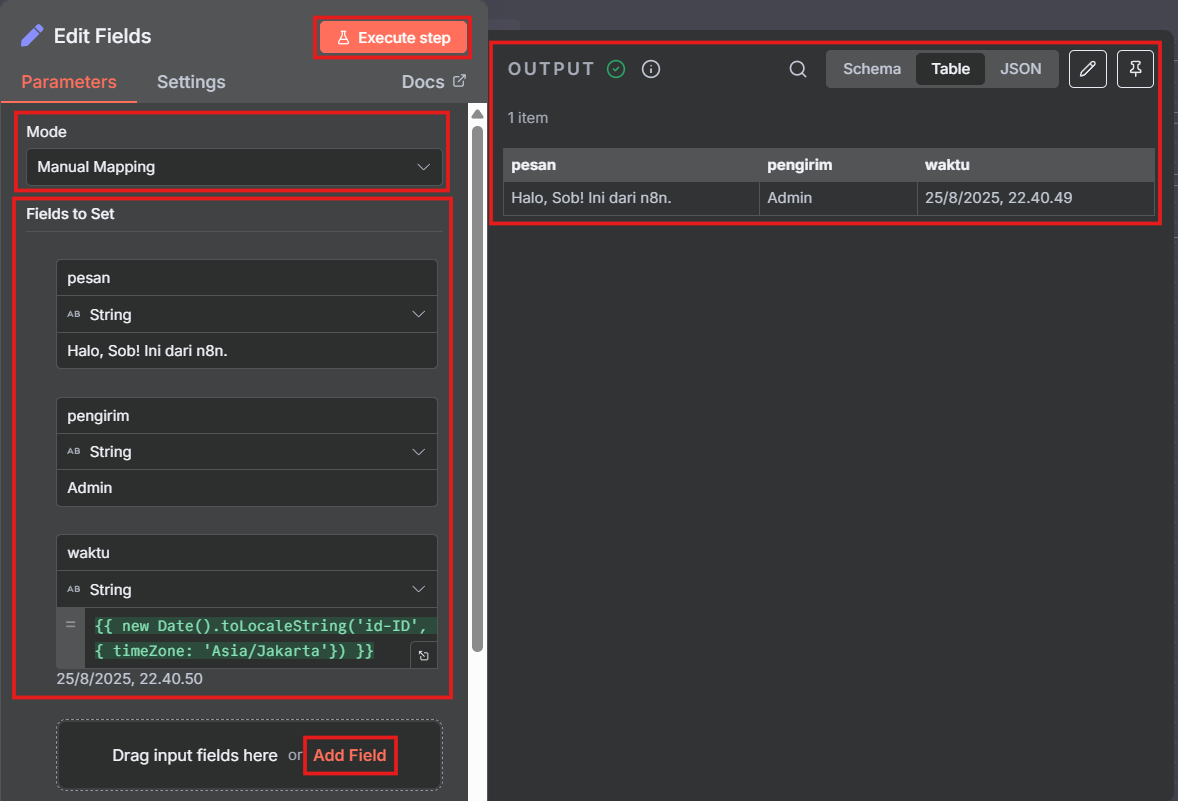This screenshot has height=801, width=1178.
Task: Open the Settings tab
Action: (x=191, y=82)
